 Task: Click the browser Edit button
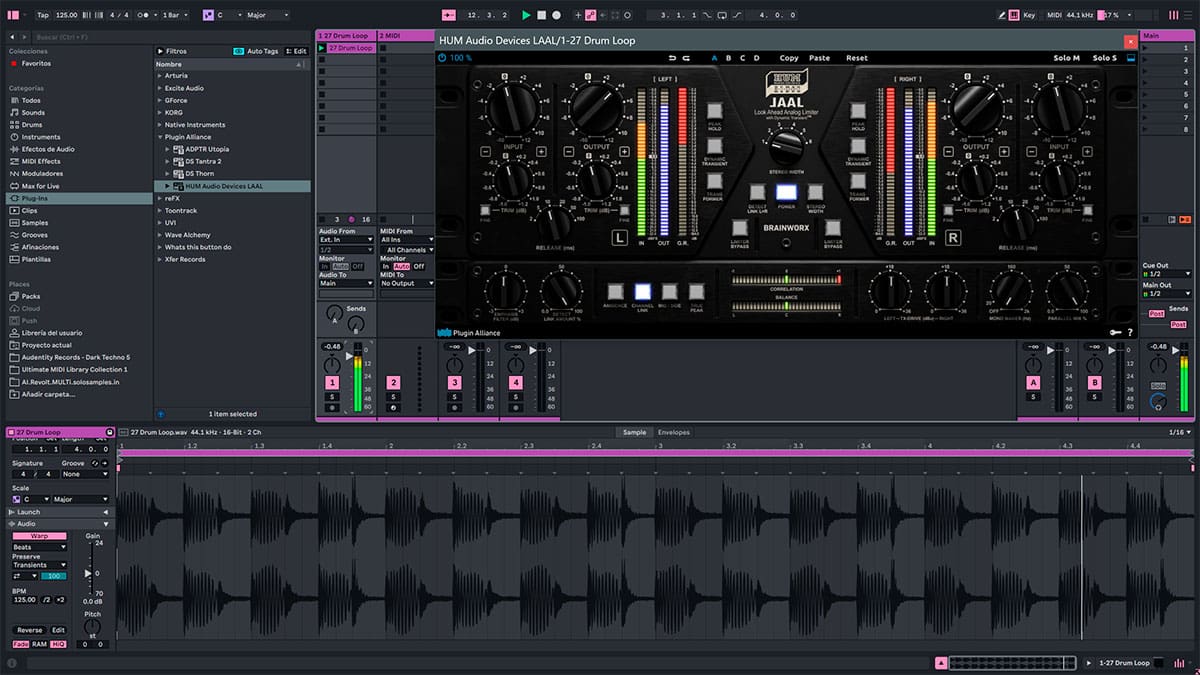coord(297,51)
